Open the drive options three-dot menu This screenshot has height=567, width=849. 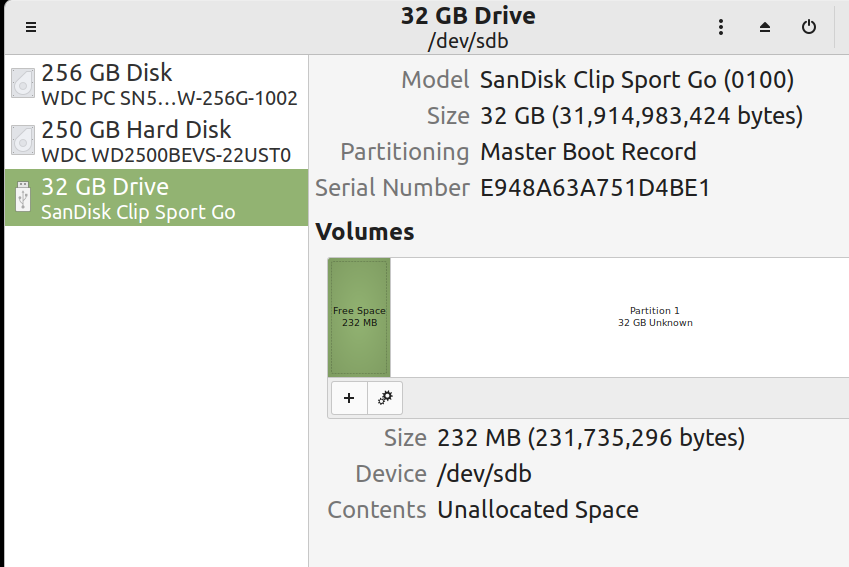tap(721, 27)
